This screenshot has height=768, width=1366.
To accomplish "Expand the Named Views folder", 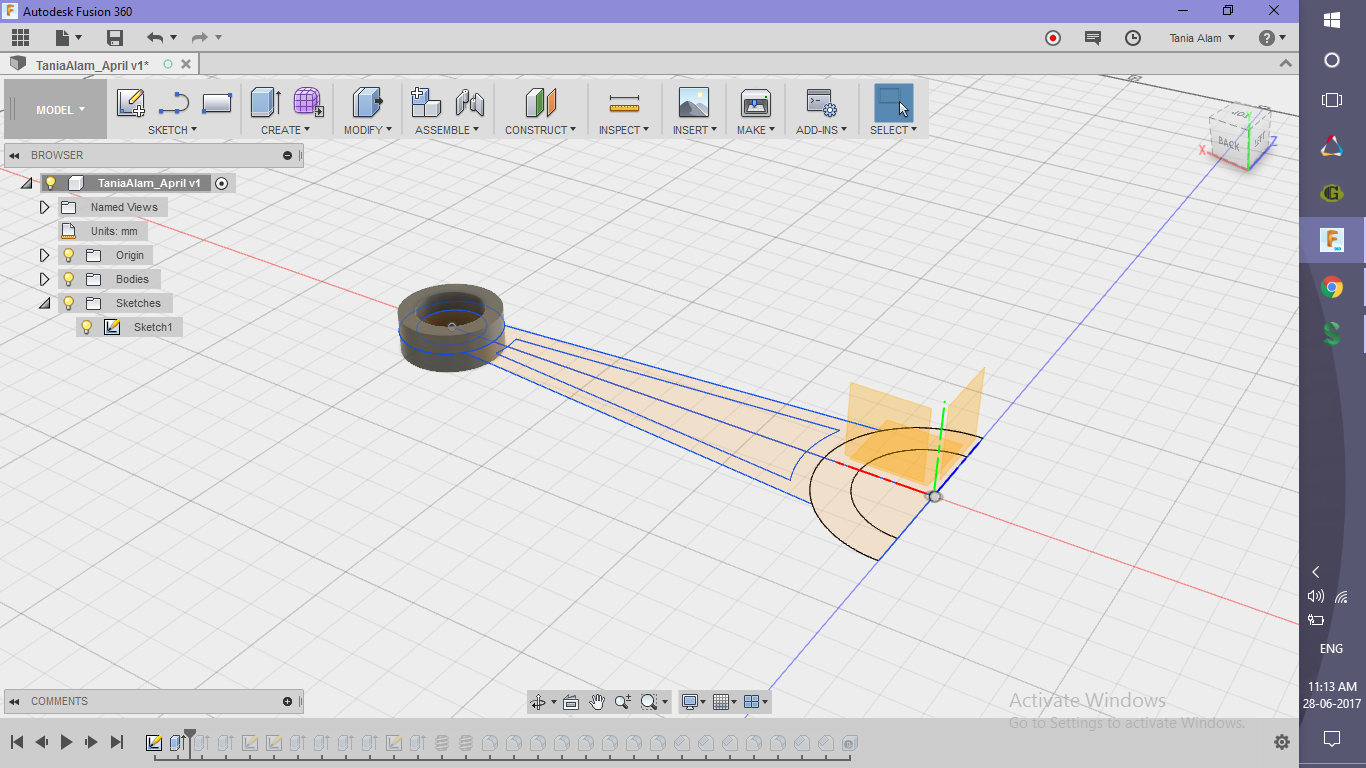I will 44,207.
